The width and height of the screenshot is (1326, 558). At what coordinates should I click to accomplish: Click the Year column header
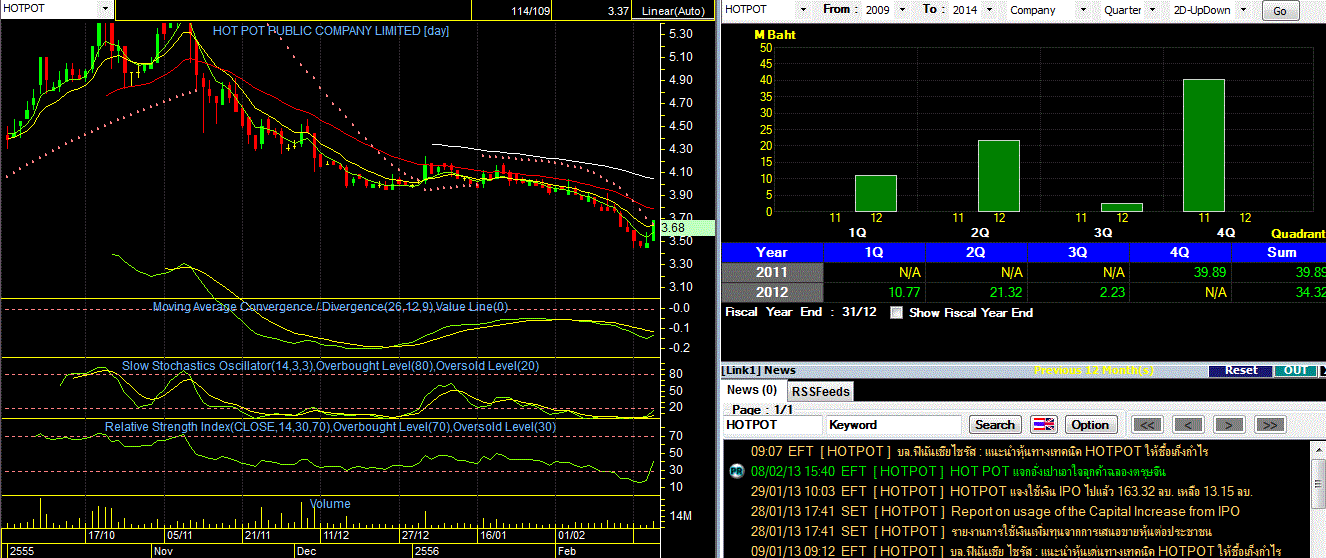[x=772, y=252]
